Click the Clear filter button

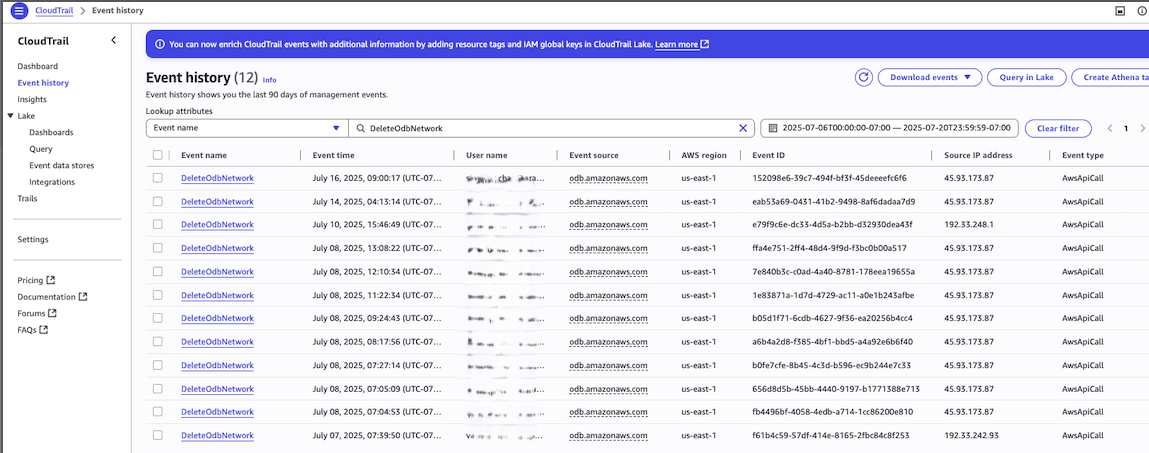[1058, 128]
